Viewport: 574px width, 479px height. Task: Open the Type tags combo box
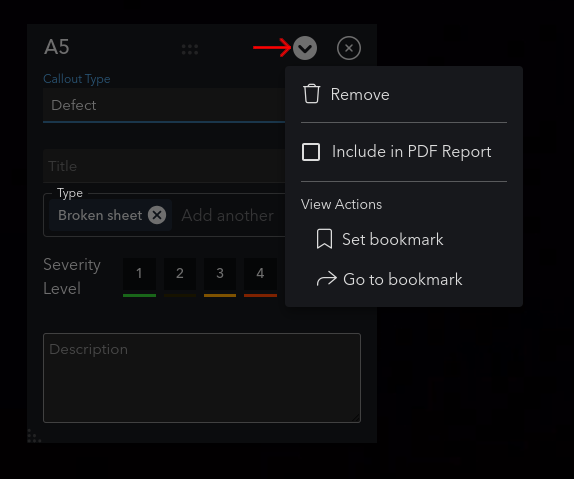(164, 215)
